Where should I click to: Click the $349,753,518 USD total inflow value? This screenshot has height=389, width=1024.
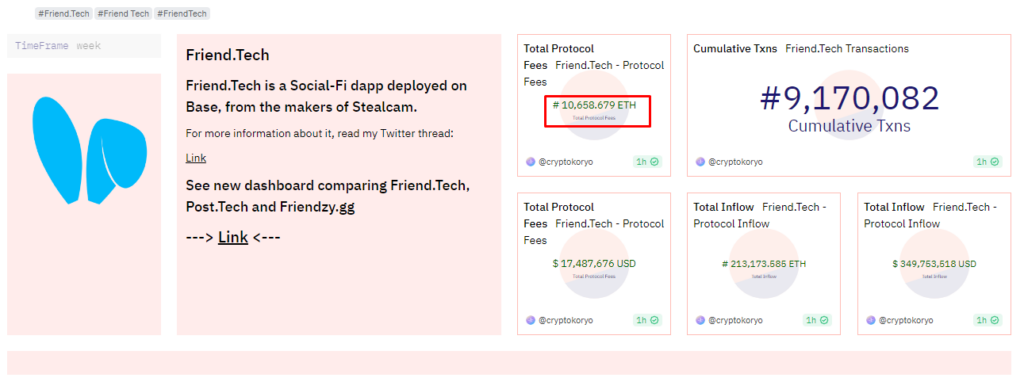[935, 264]
